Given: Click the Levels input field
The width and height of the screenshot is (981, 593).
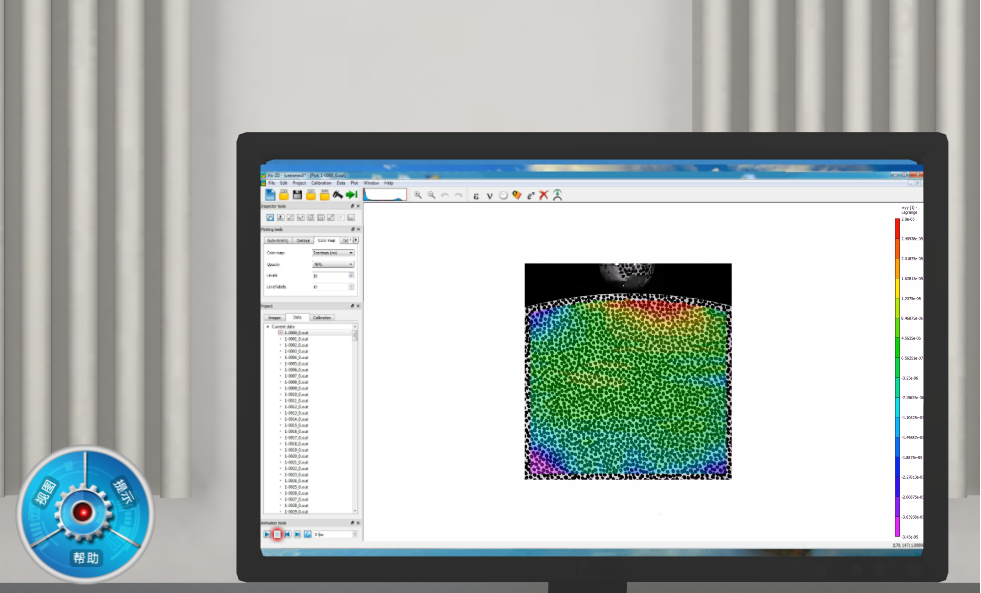Looking at the screenshot, I should [x=333, y=275].
